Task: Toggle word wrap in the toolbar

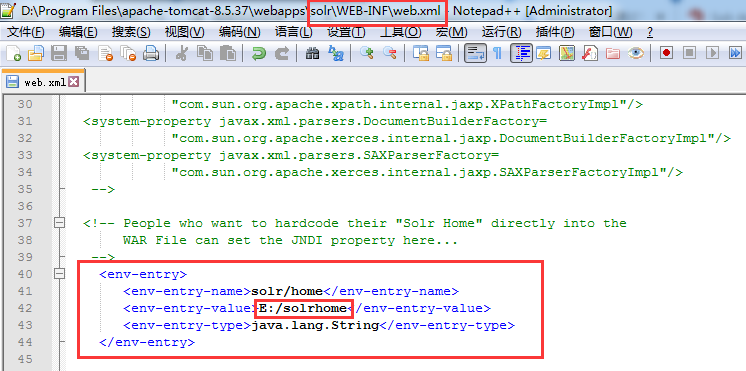Action: pyautogui.click(x=475, y=53)
